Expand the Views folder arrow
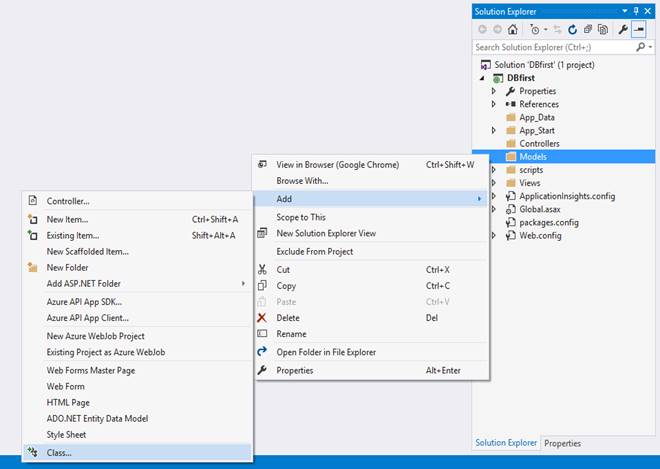 [494, 183]
